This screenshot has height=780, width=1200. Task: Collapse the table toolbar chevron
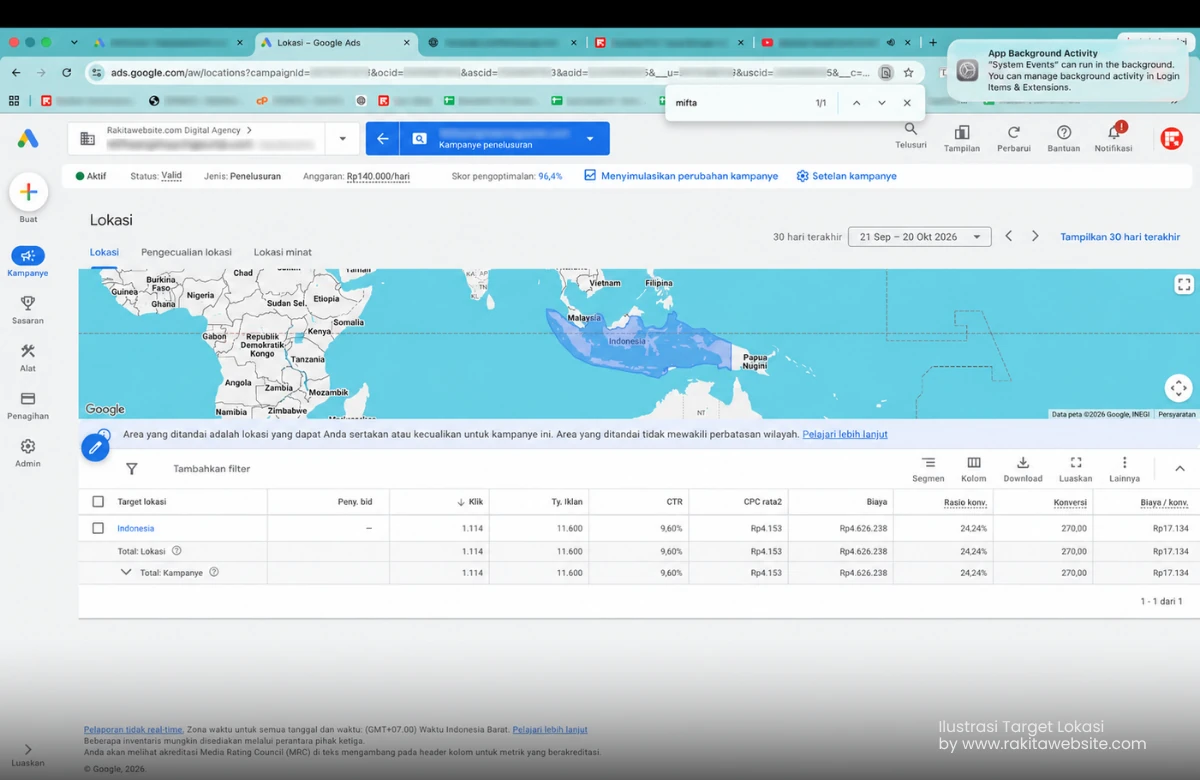[1179, 469]
